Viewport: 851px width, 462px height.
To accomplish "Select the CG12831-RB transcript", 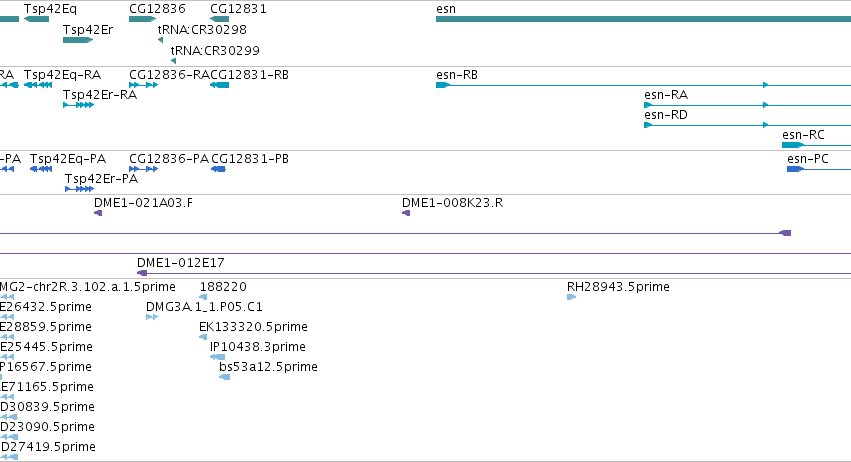I will 219,85.
